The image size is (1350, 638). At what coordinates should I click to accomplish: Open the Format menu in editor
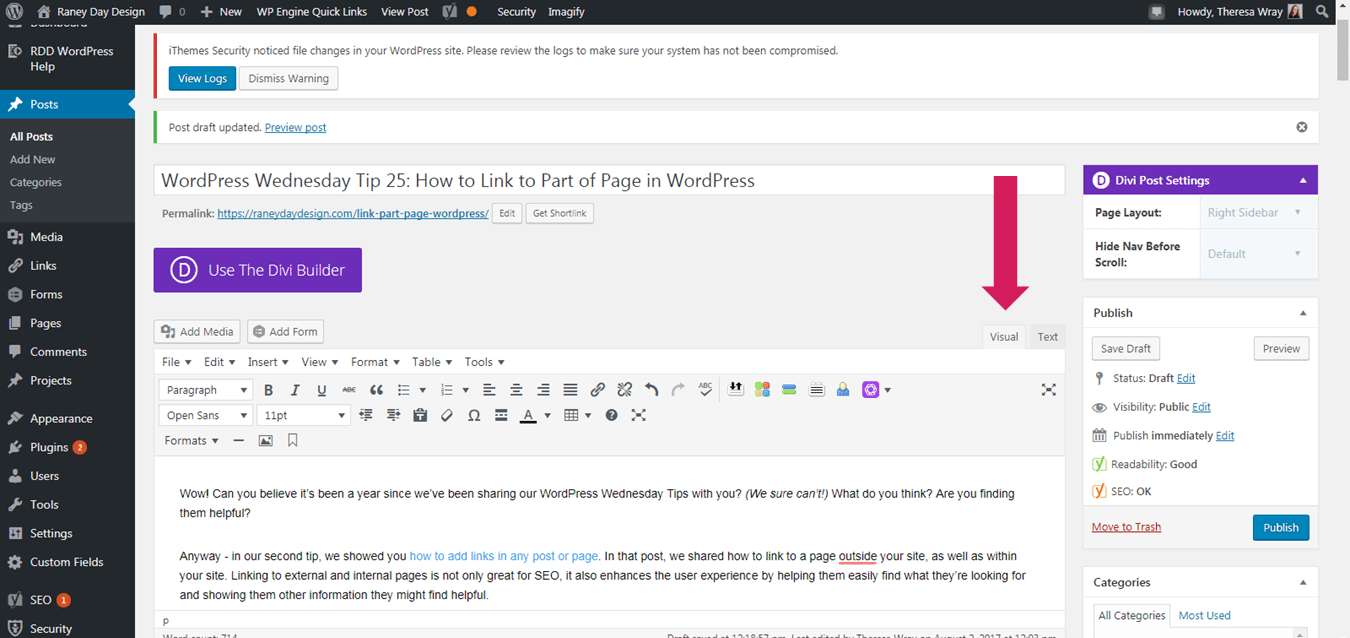tap(375, 362)
